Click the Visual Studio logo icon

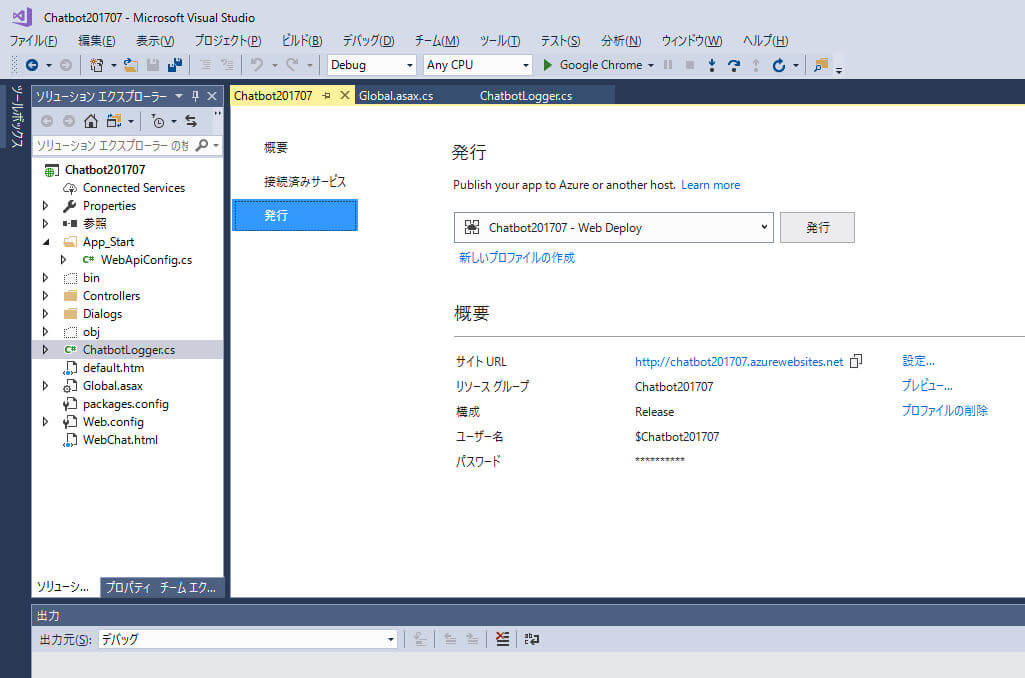pos(22,16)
